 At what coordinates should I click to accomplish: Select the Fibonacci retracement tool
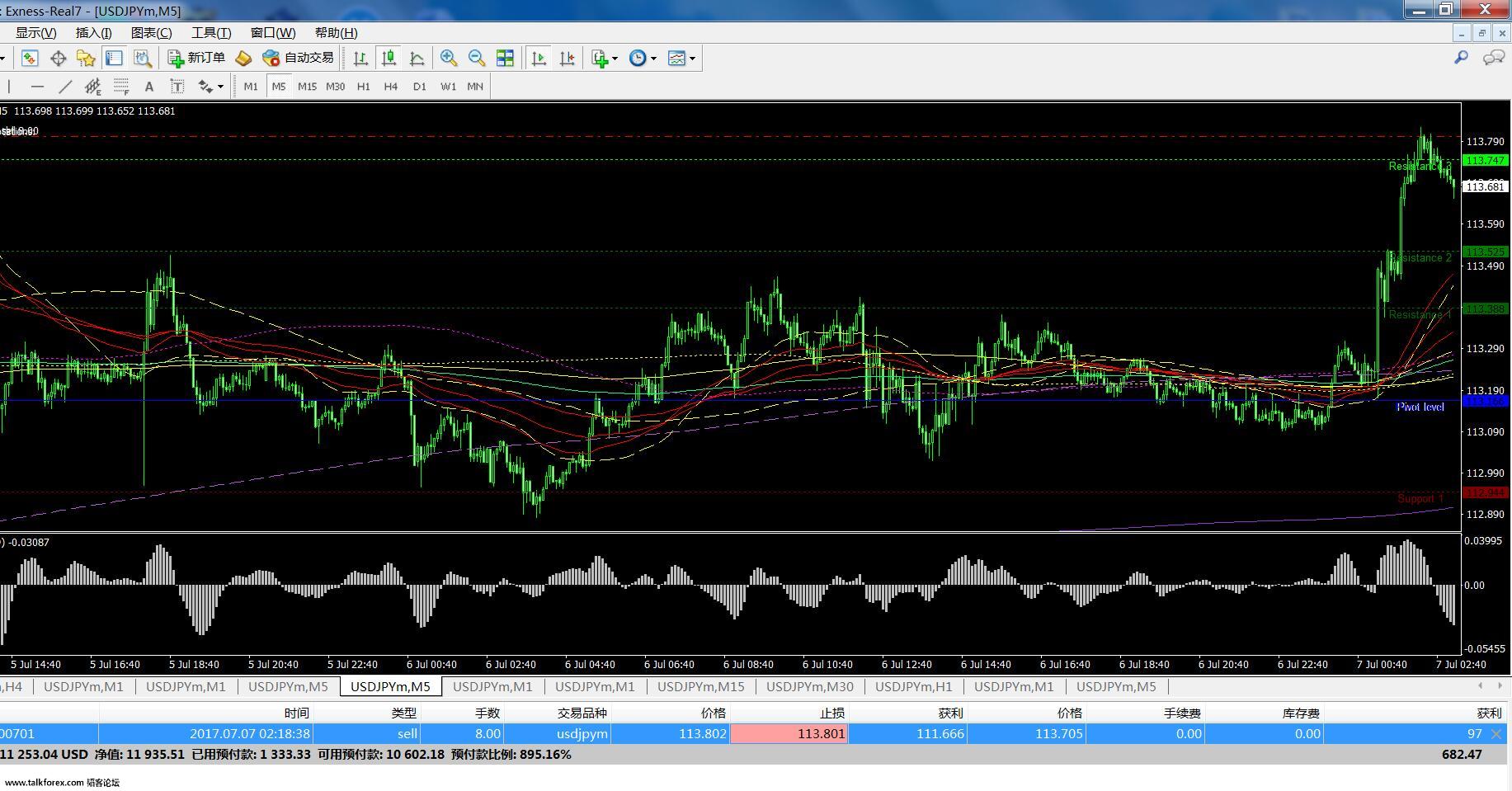coord(121,86)
